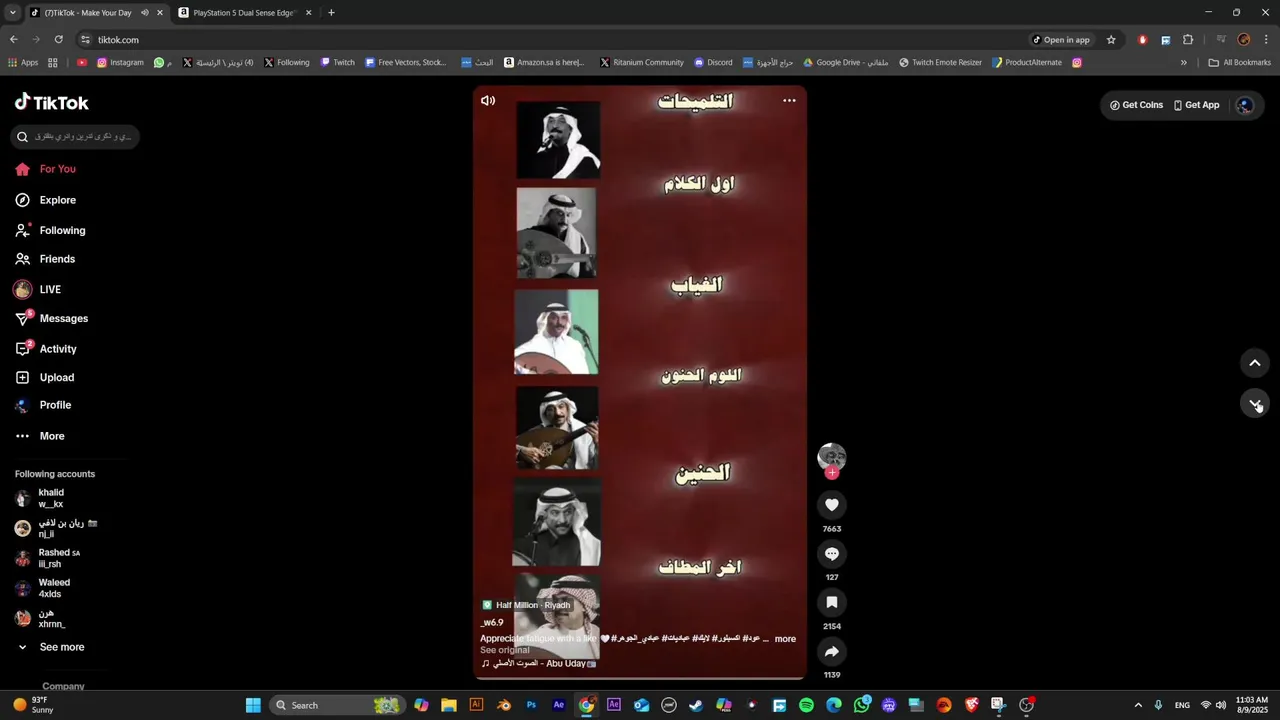
Task: Click Open in app button
Action: pos(1060,40)
